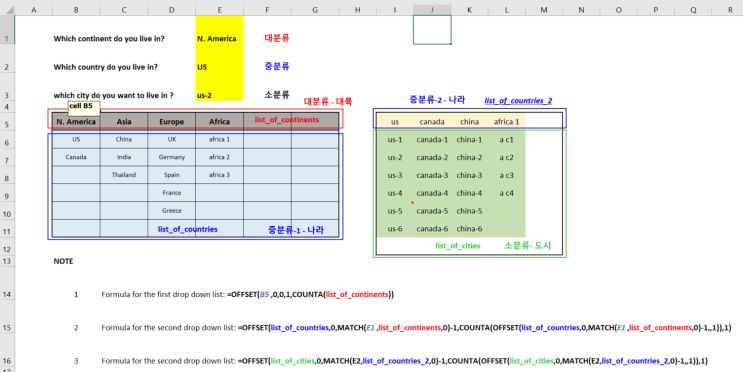Click the Canada cell in countries table
Screen dimensions: 743x372
[x=76, y=157]
